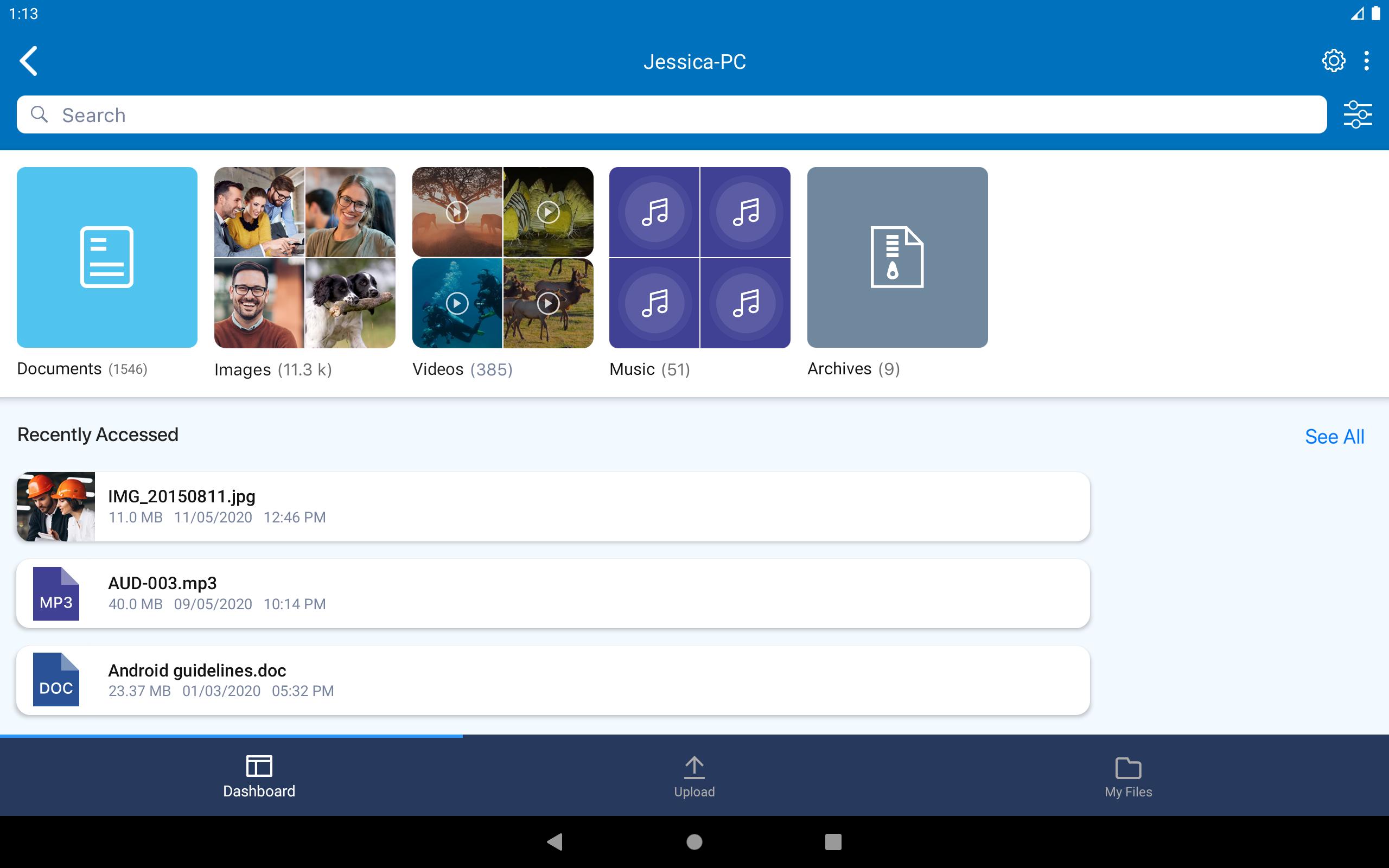The height and width of the screenshot is (868, 1389).
Task: Play the yellow butterflies video
Action: point(548,212)
